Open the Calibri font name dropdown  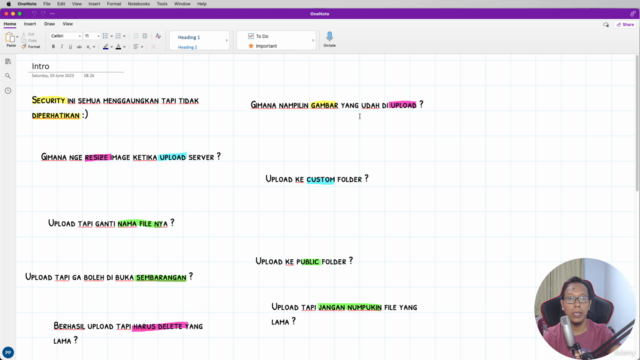click(66, 36)
